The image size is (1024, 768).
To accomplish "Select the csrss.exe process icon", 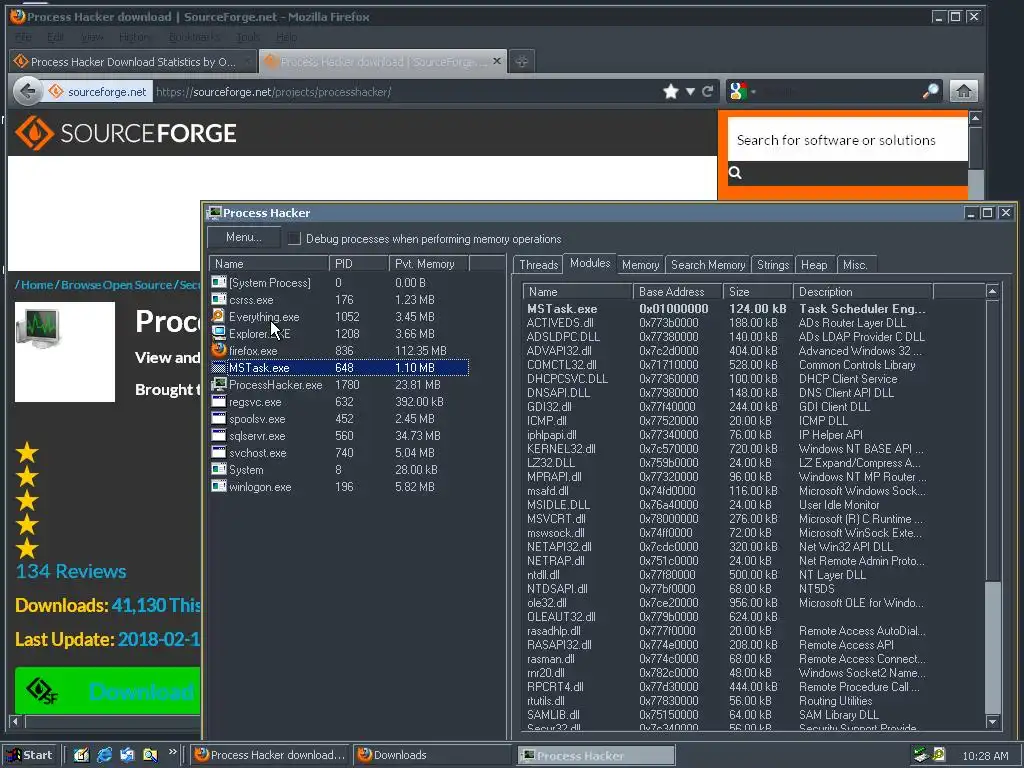I will tap(219, 299).
